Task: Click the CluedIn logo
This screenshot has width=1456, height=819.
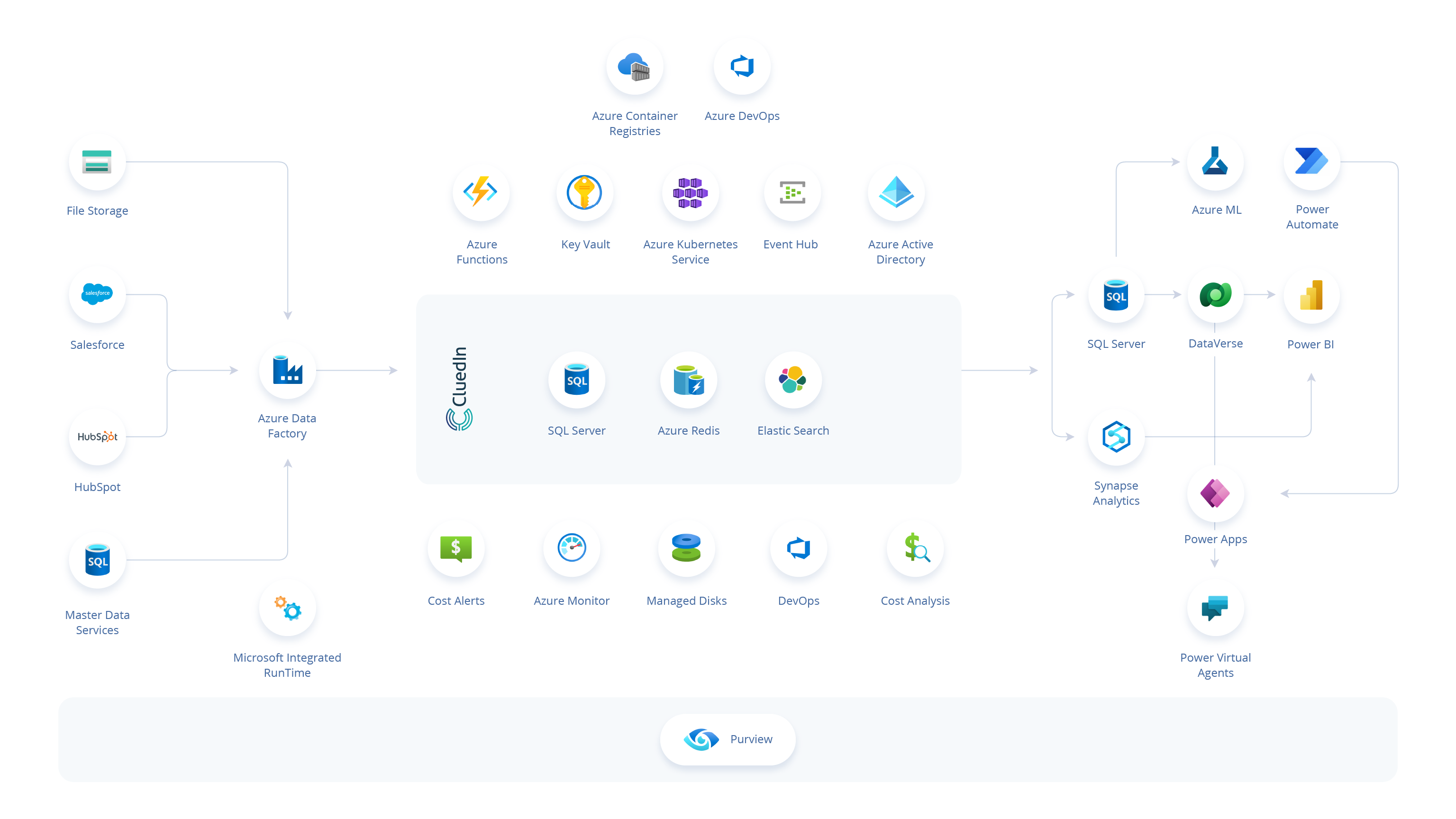Action: click(x=460, y=389)
